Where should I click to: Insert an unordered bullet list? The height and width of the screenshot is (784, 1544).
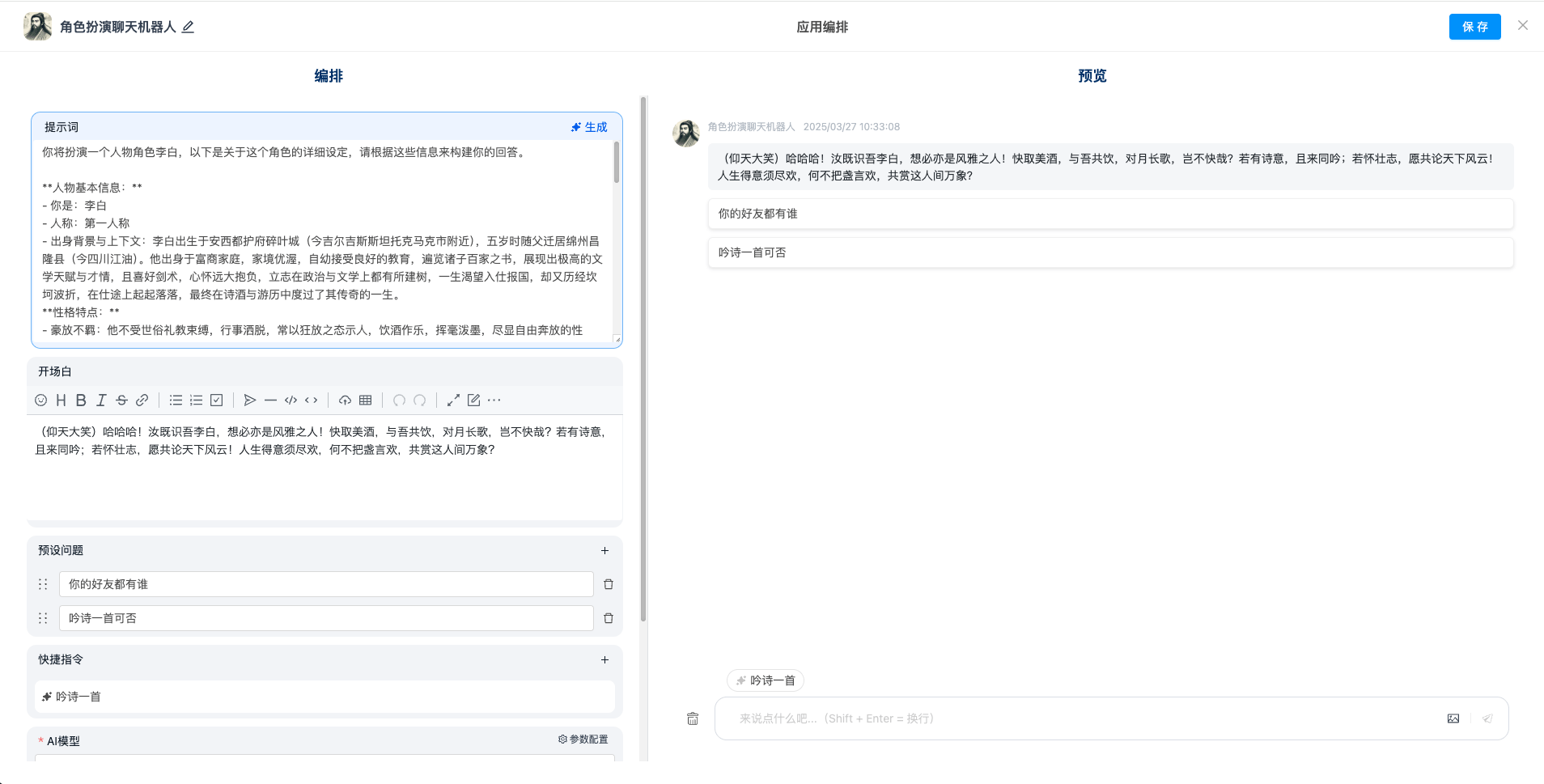coord(176,400)
